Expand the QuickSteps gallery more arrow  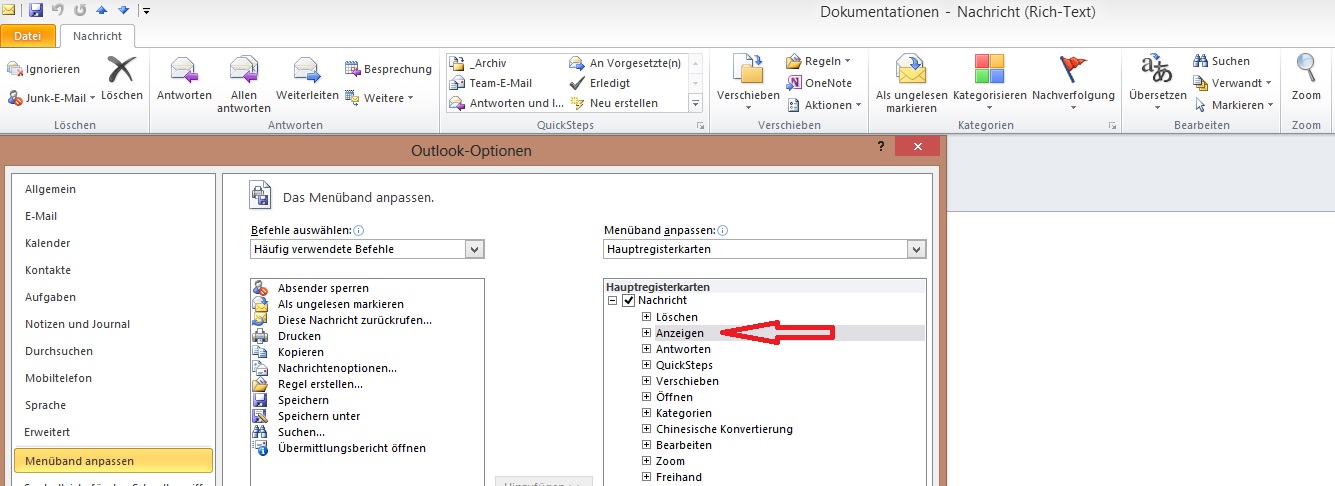pyautogui.click(x=695, y=104)
